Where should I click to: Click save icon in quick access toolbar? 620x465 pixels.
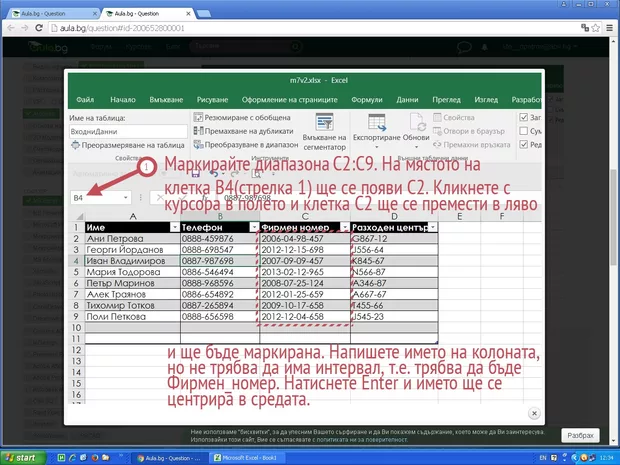(x=195, y=174)
